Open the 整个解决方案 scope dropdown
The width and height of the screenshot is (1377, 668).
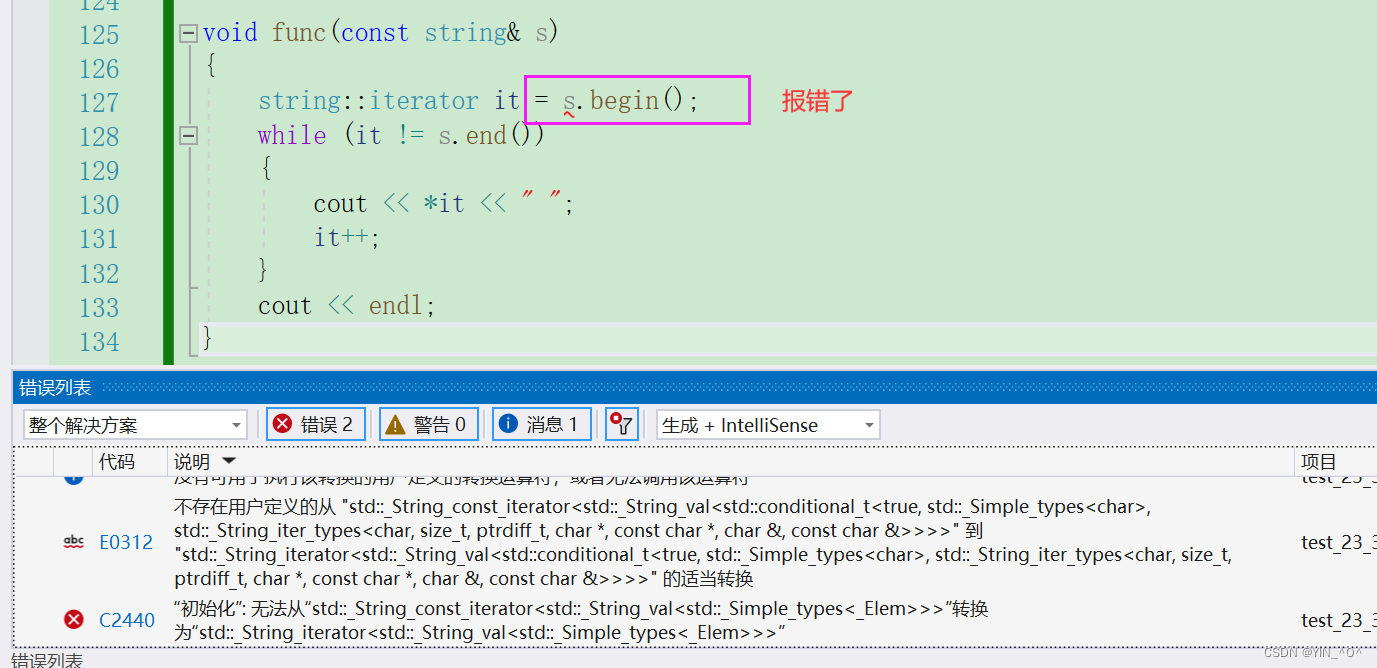click(x=135, y=425)
